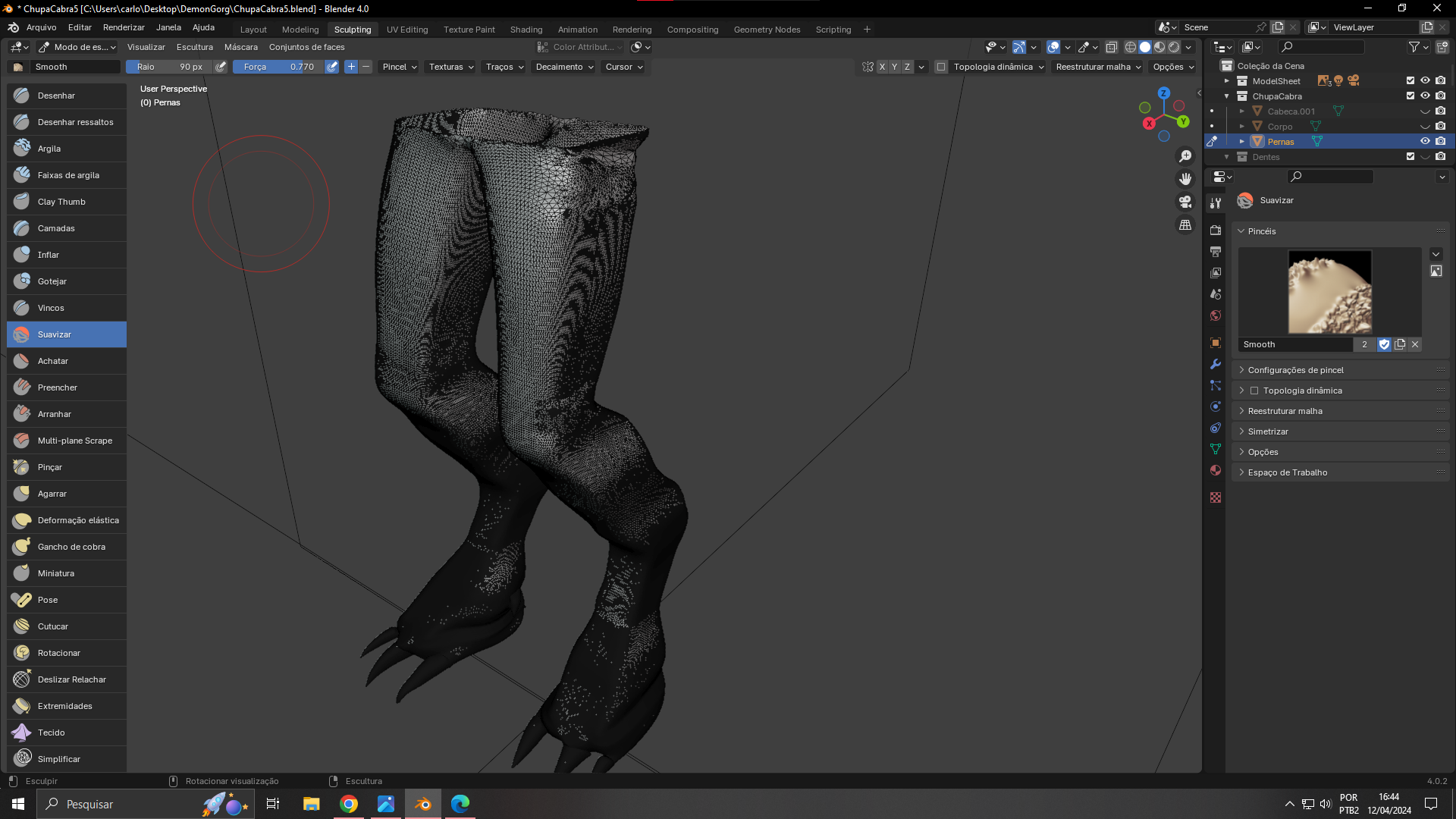Viewport: 1456px width, 819px height.
Task: Select the Clay Thumb sculpt brush
Action: (61, 202)
